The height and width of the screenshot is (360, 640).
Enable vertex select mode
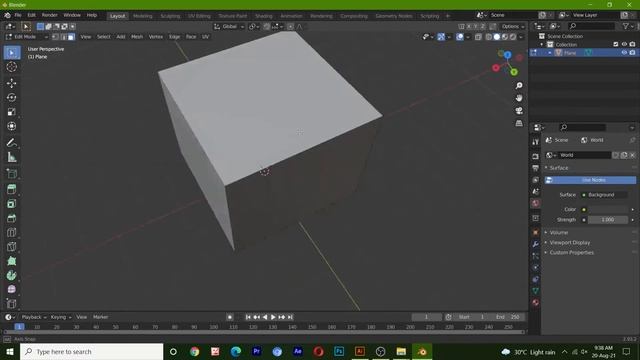[x=55, y=37]
